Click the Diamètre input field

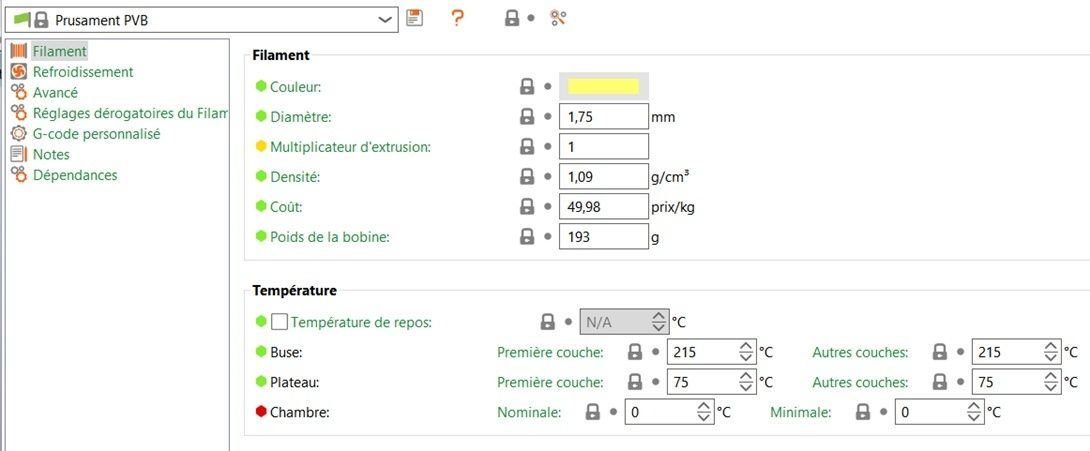603,117
